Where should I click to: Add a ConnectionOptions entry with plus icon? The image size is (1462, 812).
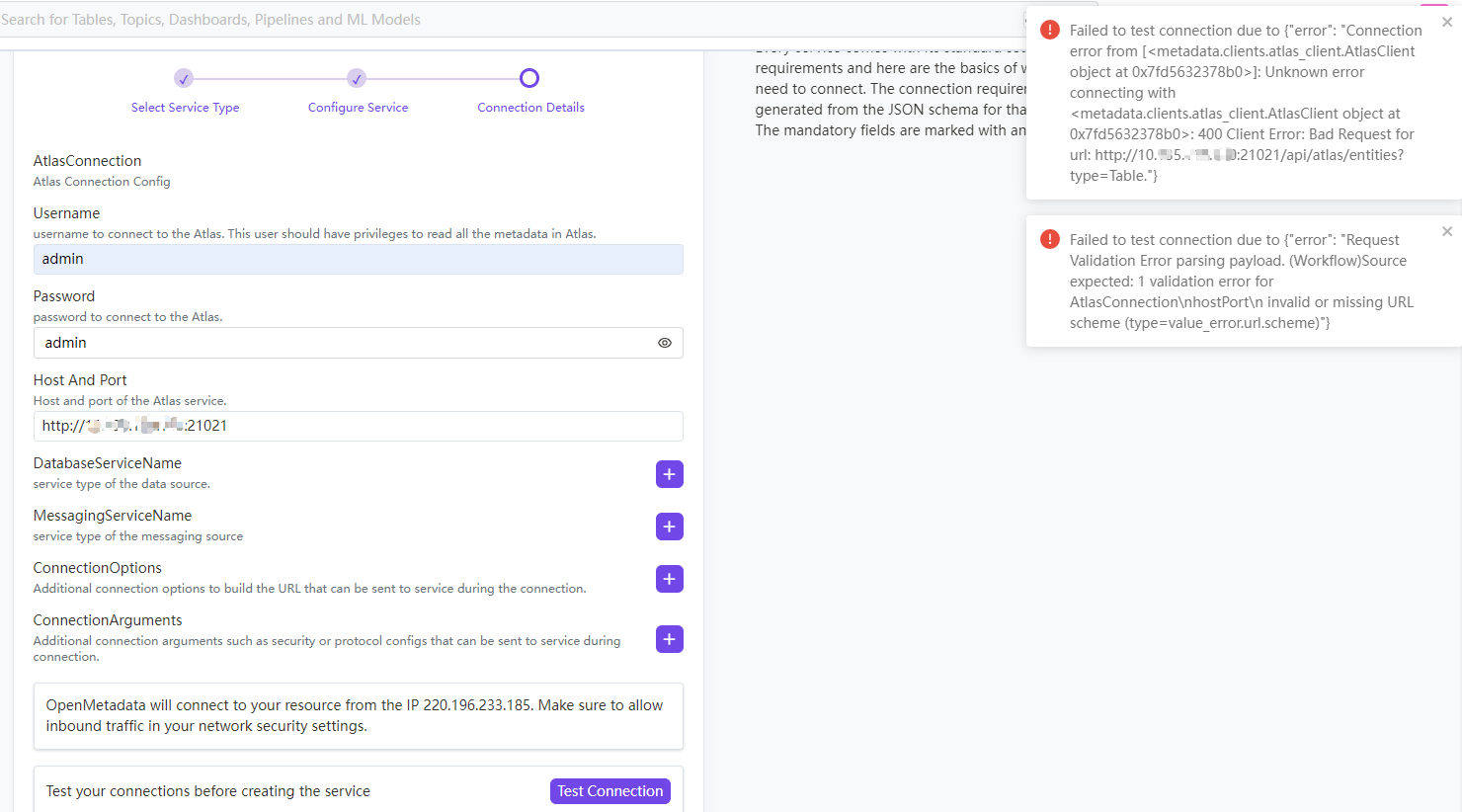tap(669, 579)
